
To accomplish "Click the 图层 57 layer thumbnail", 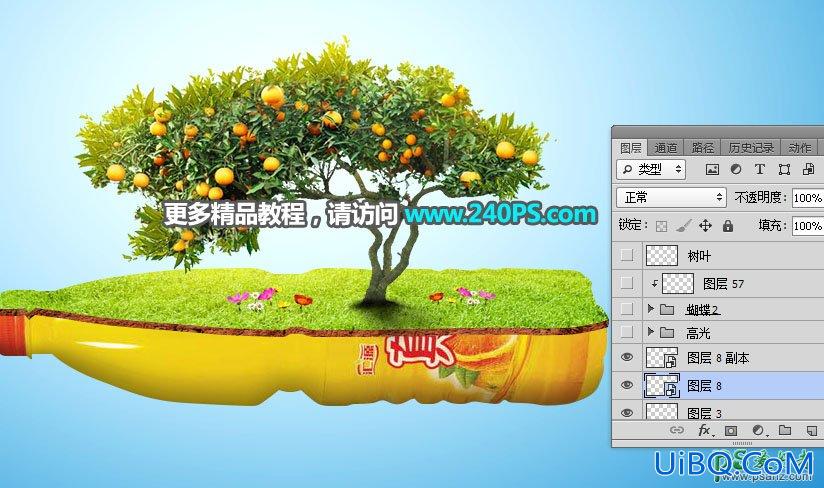I will pos(678,283).
